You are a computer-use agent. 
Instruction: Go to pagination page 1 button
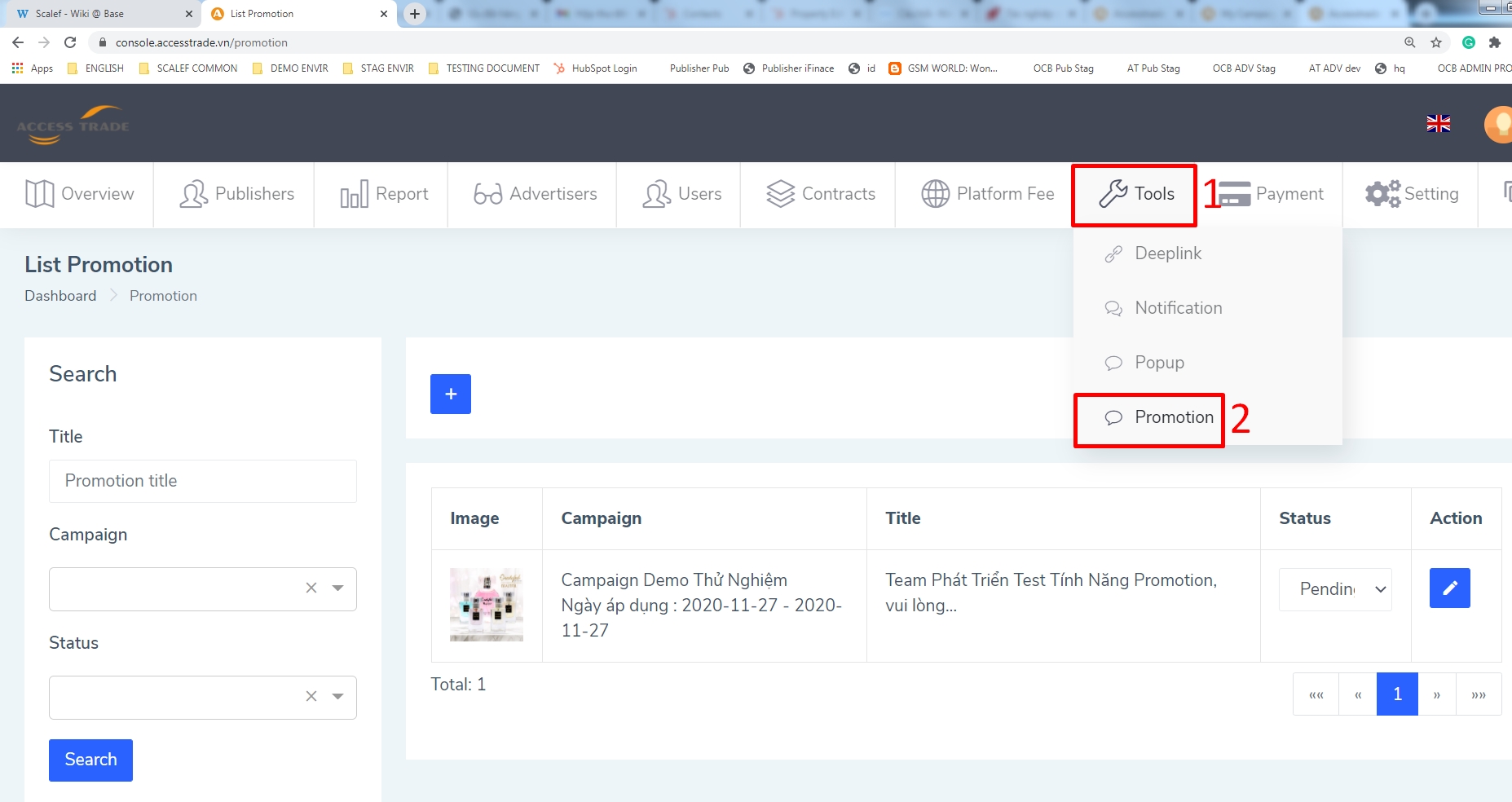(x=1397, y=694)
